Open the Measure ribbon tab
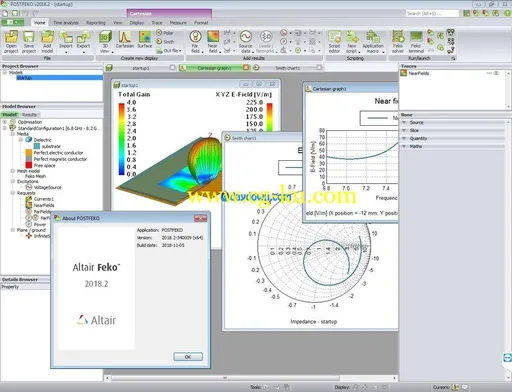 (x=178, y=23)
